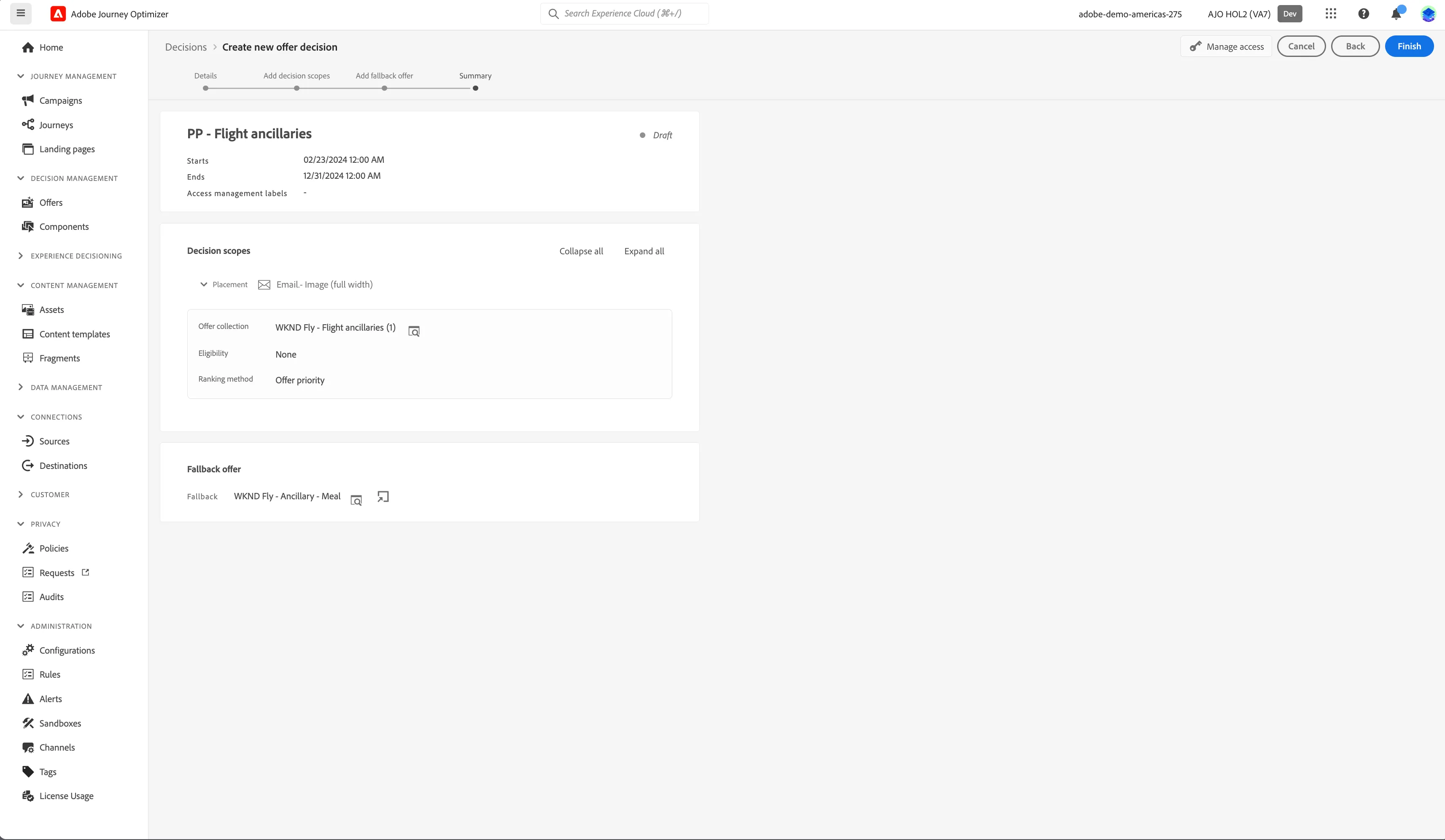Click Expand all link
Screen dimensions: 1445x840
(x=644, y=251)
